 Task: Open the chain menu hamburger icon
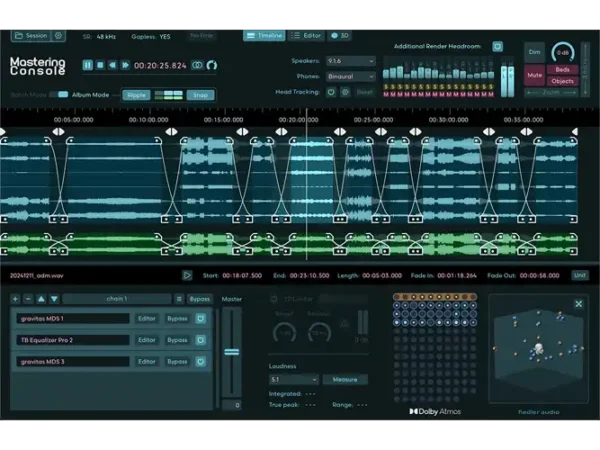179,299
